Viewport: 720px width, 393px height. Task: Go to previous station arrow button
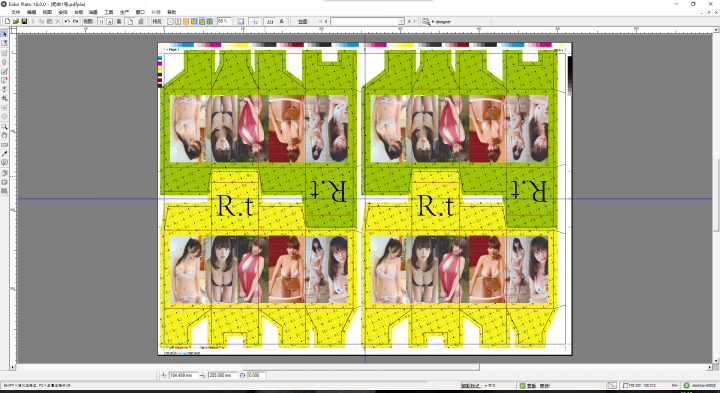point(326,21)
